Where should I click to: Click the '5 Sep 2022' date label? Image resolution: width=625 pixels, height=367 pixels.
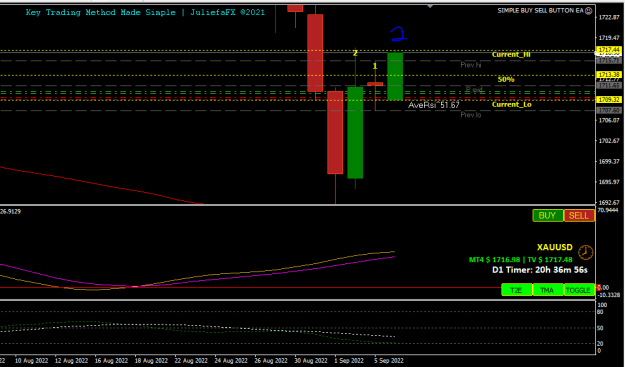(389, 361)
